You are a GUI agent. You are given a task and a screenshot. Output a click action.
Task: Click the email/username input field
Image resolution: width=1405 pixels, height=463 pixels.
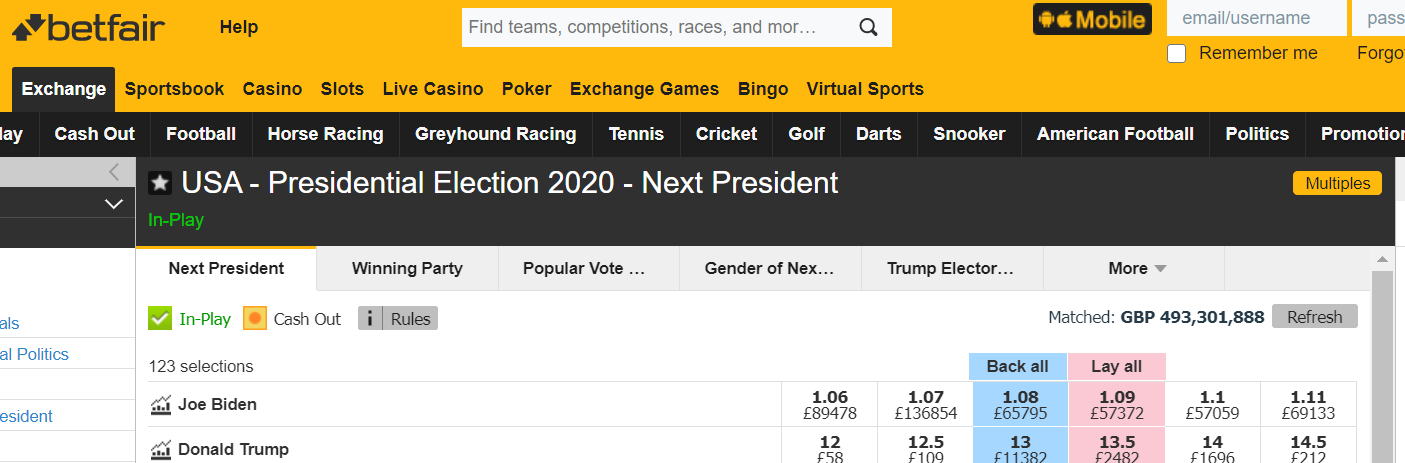point(1256,18)
